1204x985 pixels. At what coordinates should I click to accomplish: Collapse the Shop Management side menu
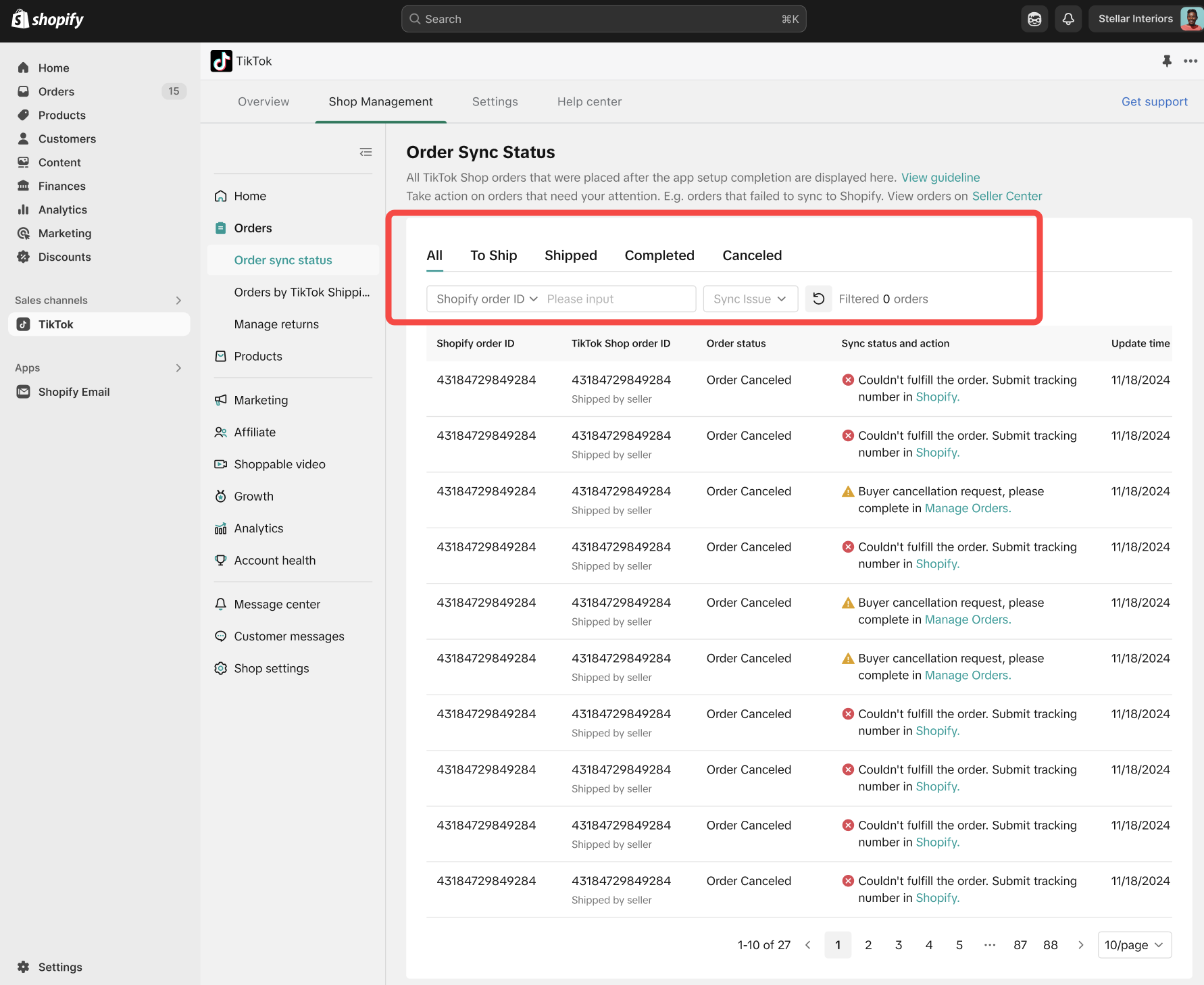coord(366,152)
